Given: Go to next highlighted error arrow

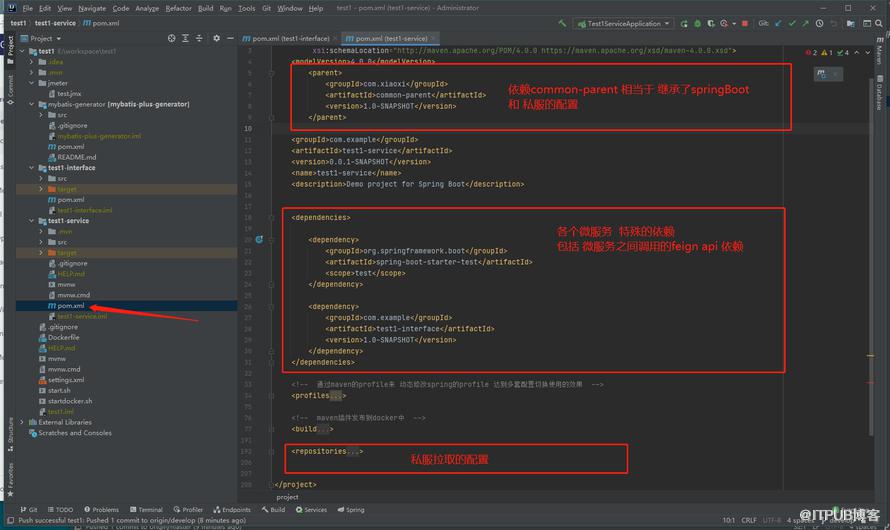Looking at the screenshot, I should (x=867, y=52).
